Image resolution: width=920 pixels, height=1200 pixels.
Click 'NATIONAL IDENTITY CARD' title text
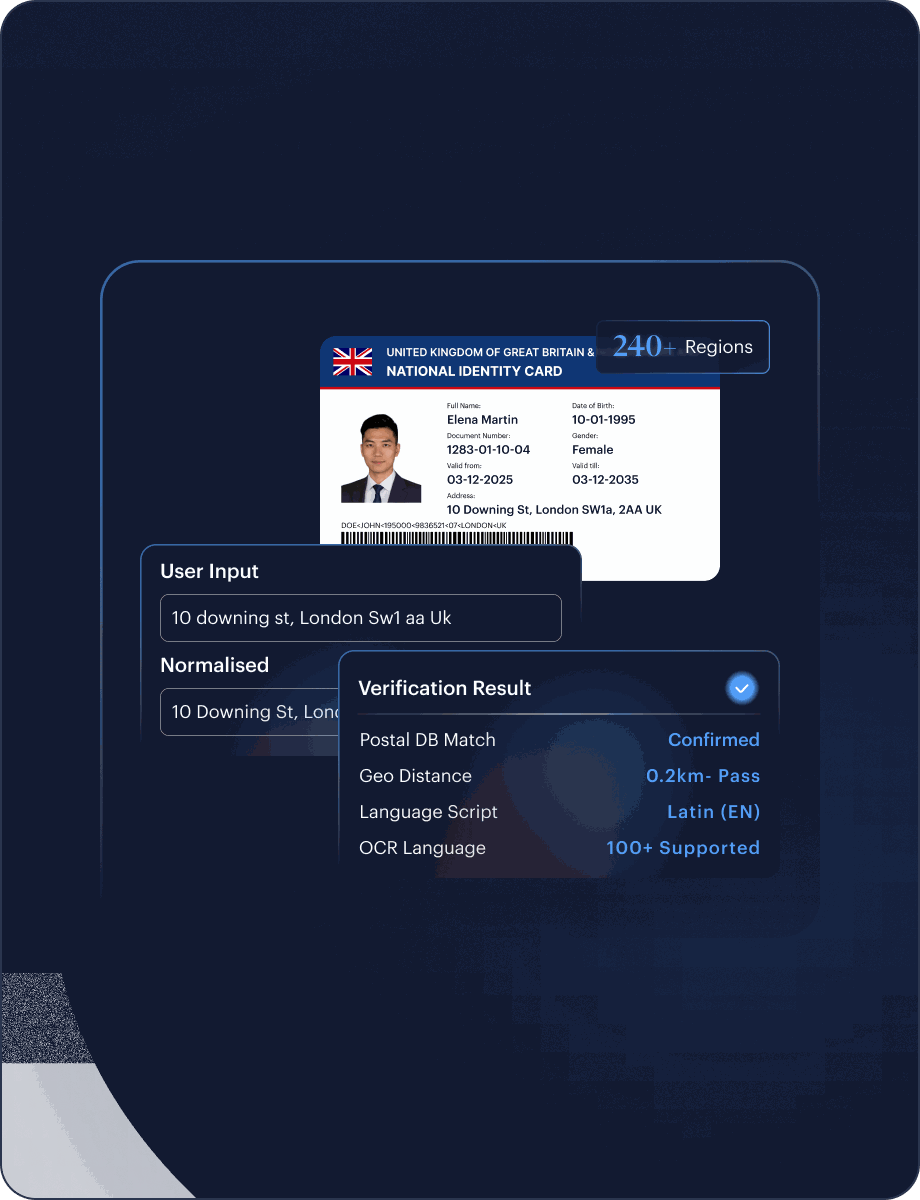[474, 371]
